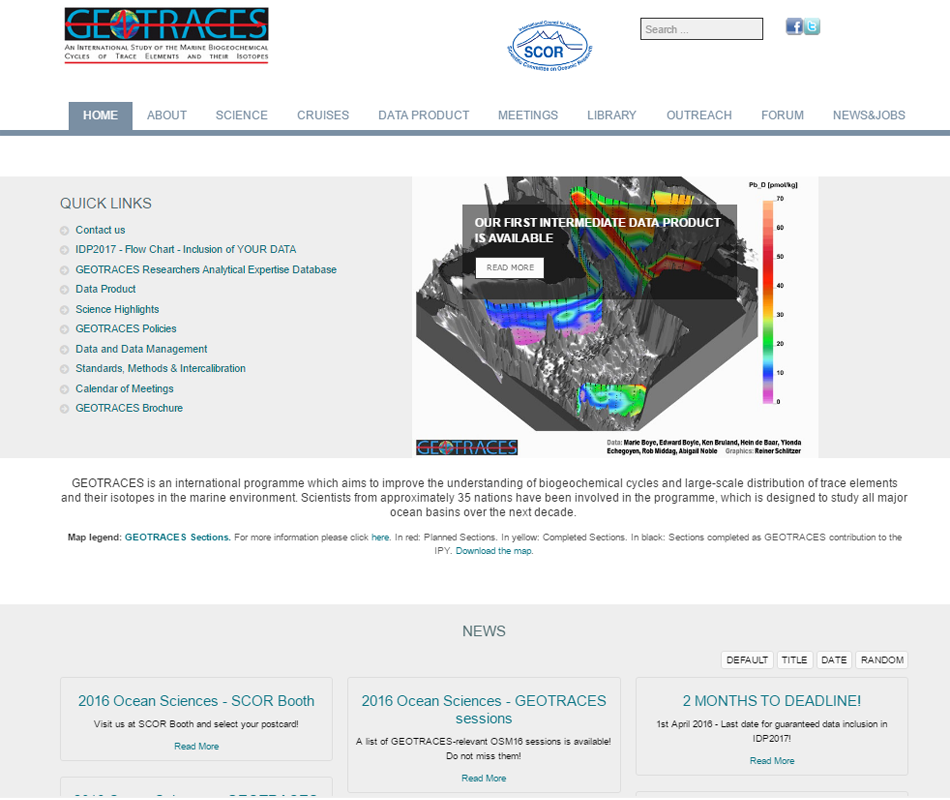This screenshot has height=800, width=950.
Task: Open the SCIENCE menu
Action: (242, 115)
